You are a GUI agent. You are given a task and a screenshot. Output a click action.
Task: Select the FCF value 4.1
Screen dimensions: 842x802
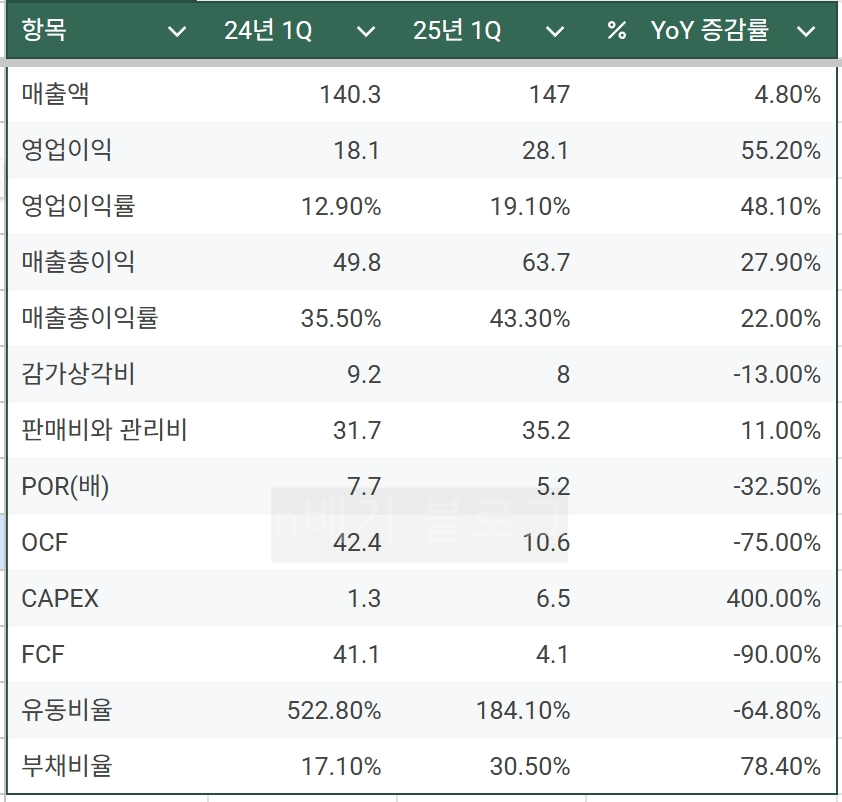pos(553,654)
